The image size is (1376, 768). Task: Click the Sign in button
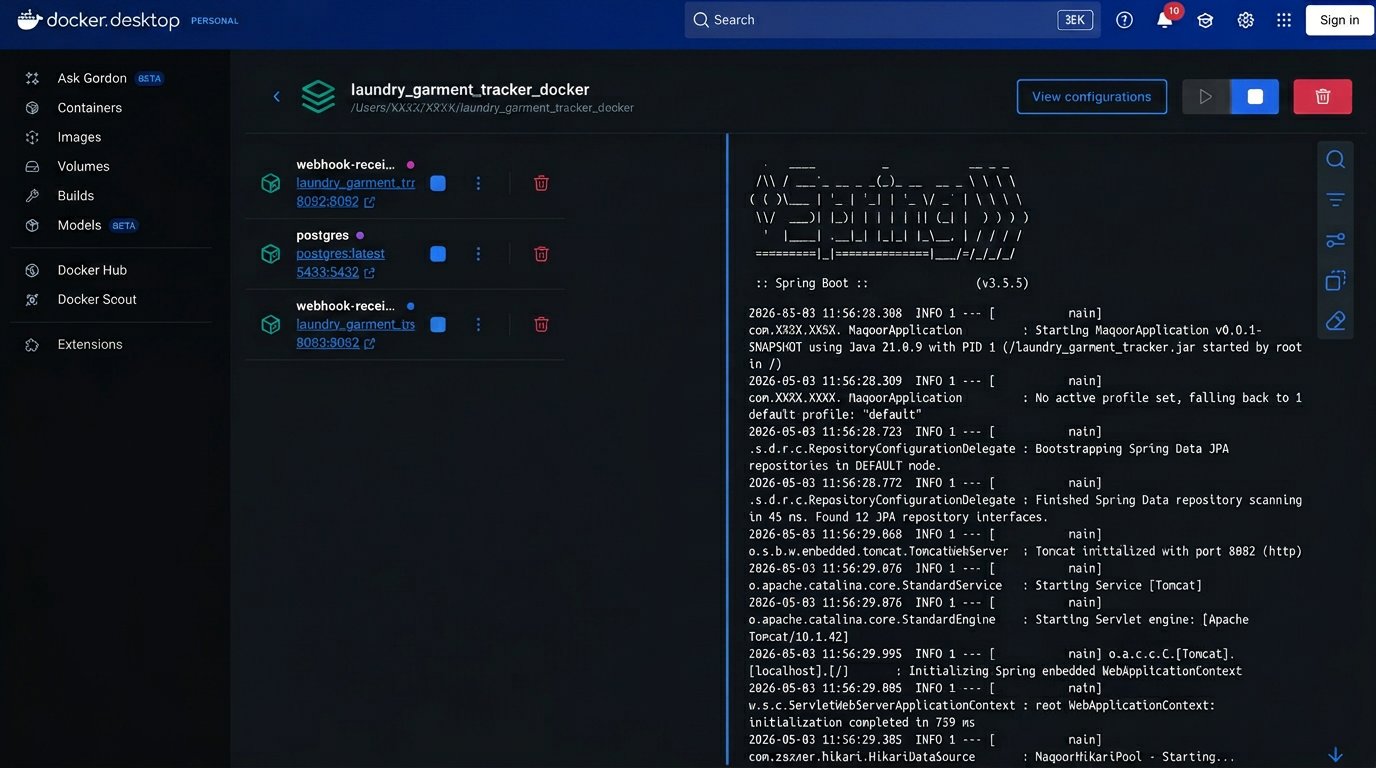(x=1339, y=20)
